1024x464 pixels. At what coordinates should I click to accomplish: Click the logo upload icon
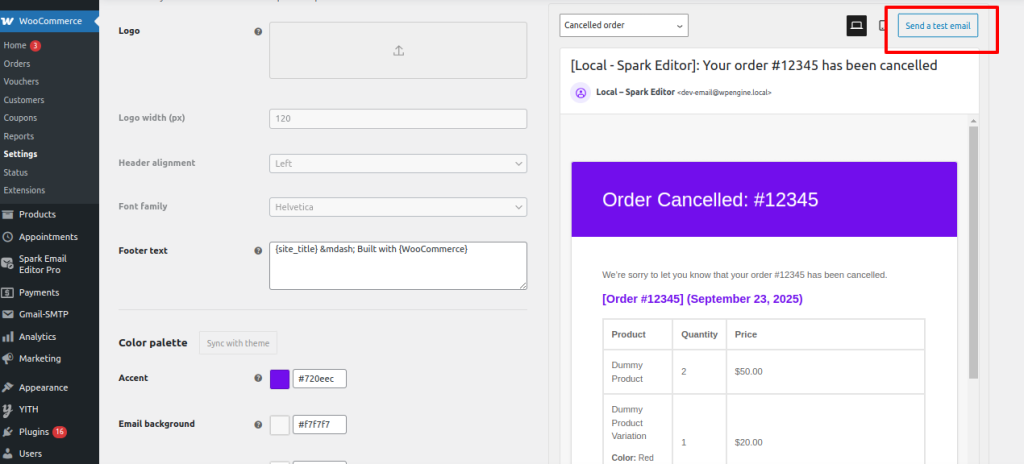pyautogui.click(x=398, y=50)
